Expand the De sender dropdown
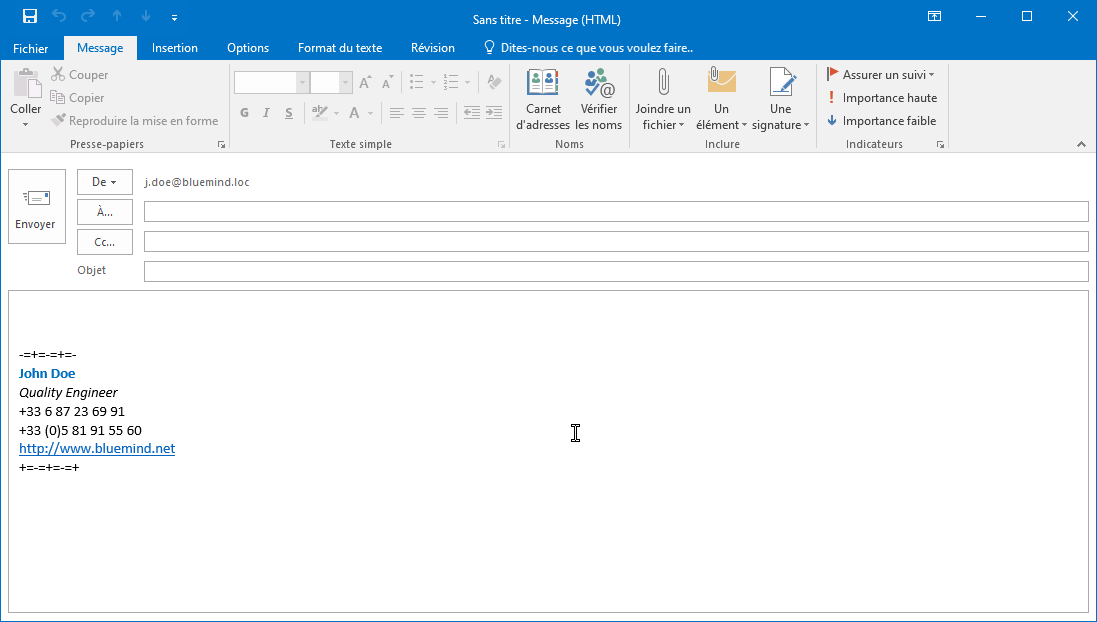 [x=105, y=182]
